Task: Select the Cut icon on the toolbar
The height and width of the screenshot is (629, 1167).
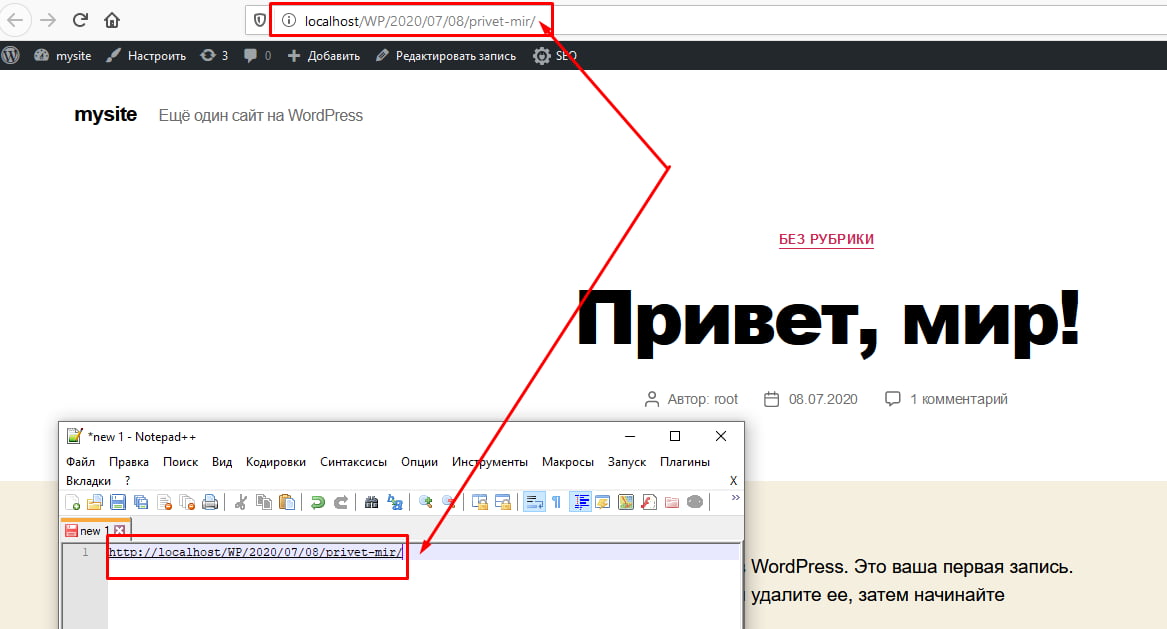Action: point(242,502)
